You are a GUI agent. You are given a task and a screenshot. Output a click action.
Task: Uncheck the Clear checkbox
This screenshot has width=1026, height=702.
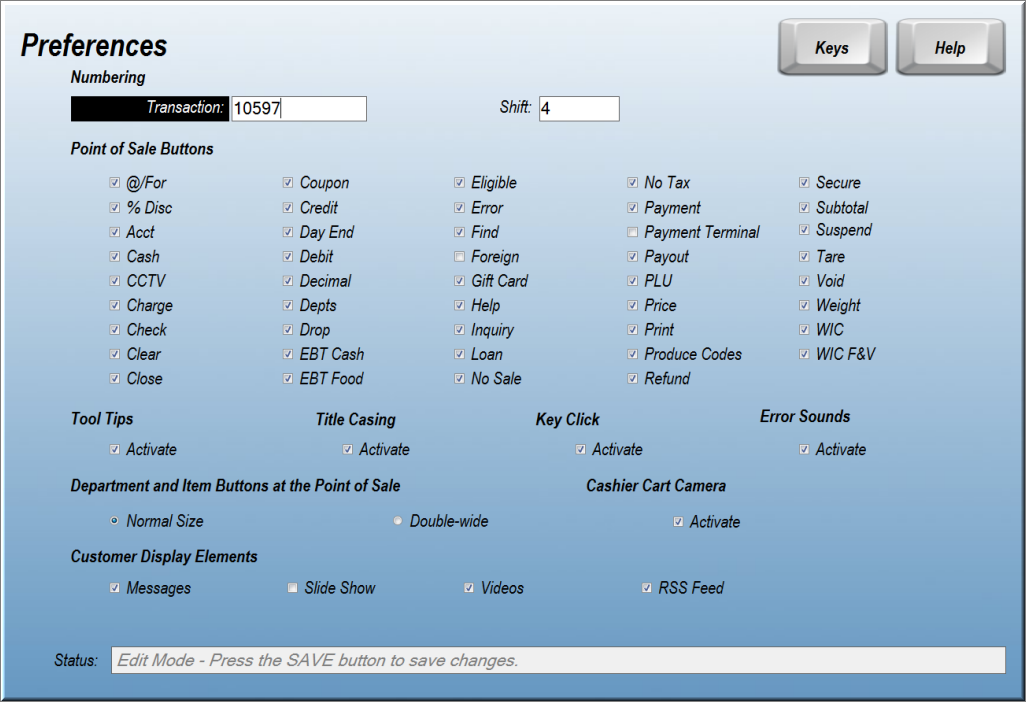coord(115,354)
